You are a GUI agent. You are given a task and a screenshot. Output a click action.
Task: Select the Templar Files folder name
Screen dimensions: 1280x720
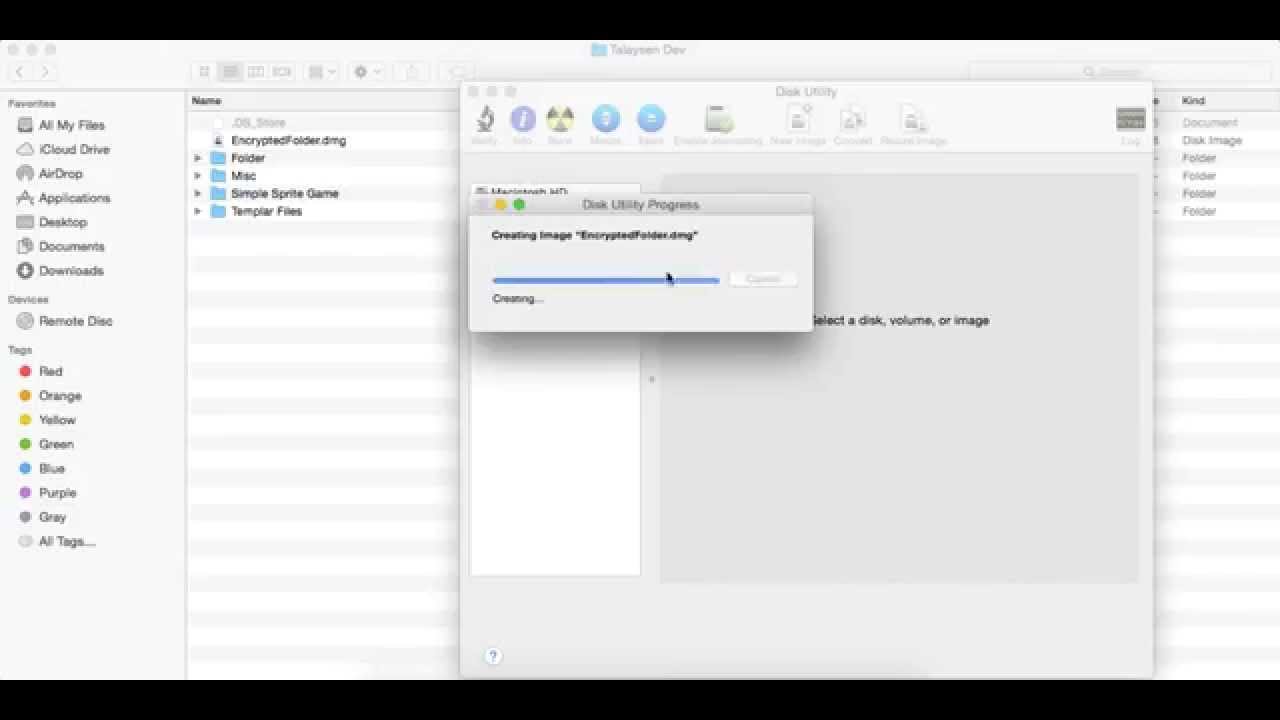[266, 211]
